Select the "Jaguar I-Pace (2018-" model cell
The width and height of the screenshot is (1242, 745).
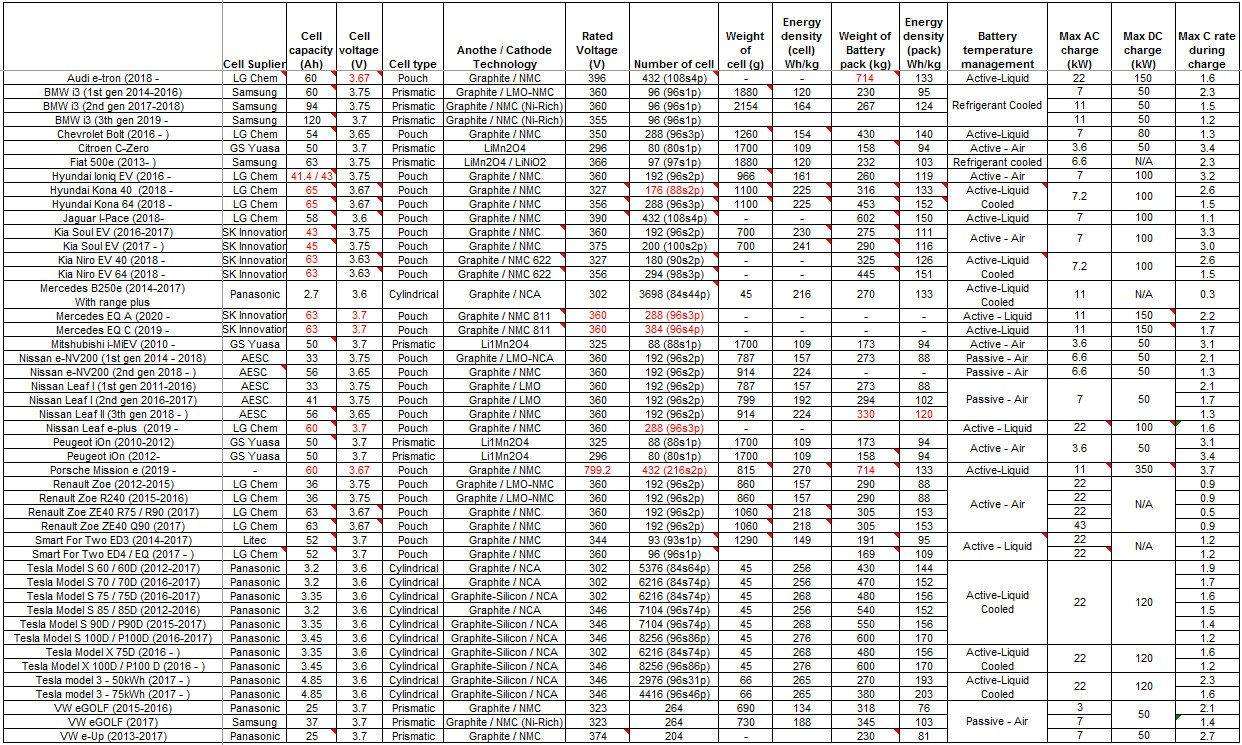point(112,218)
